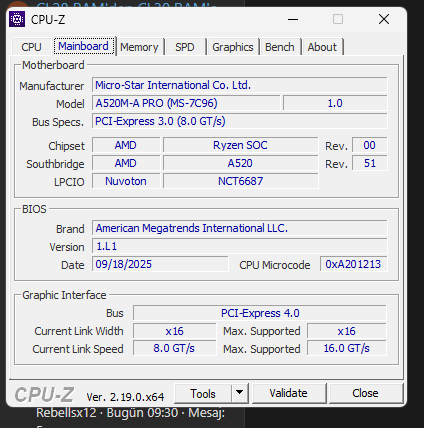Click Rebellsx12 username in background forum page
The width and height of the screenshot is (424, 428).
pos(66,413)
